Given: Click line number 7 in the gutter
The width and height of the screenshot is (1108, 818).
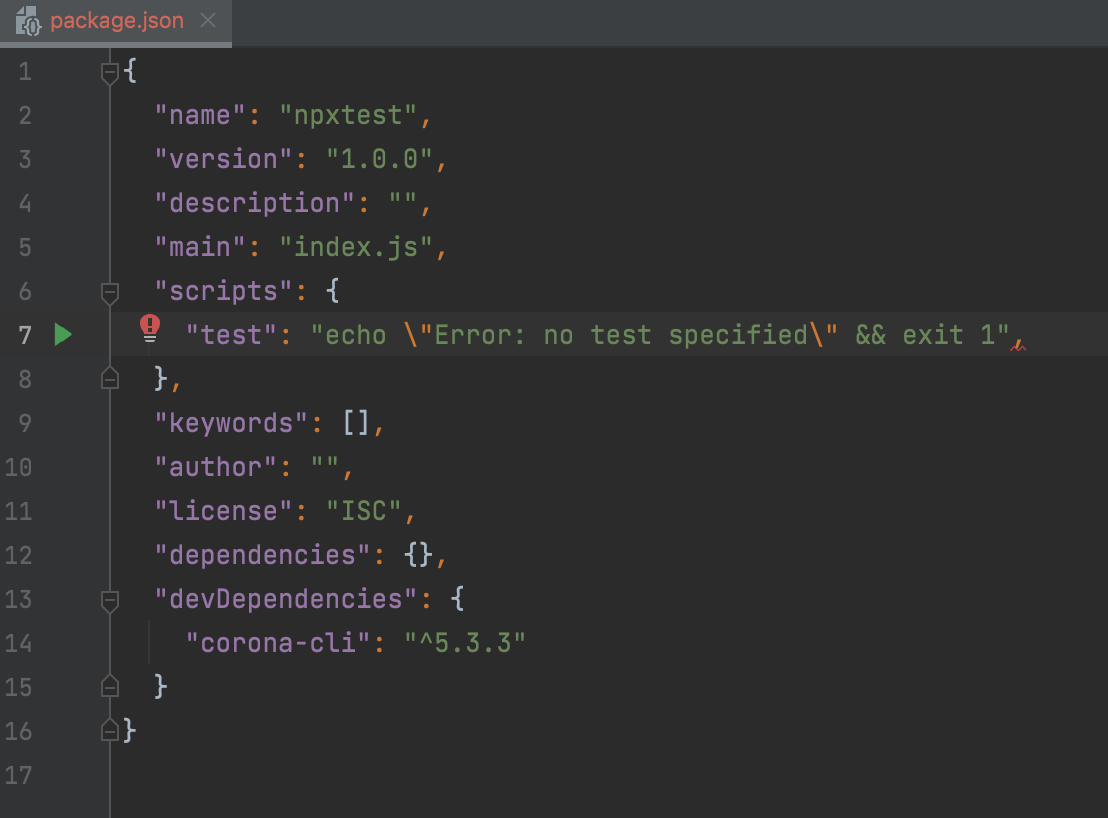Looking at the screenshot, I should [25, 335].
